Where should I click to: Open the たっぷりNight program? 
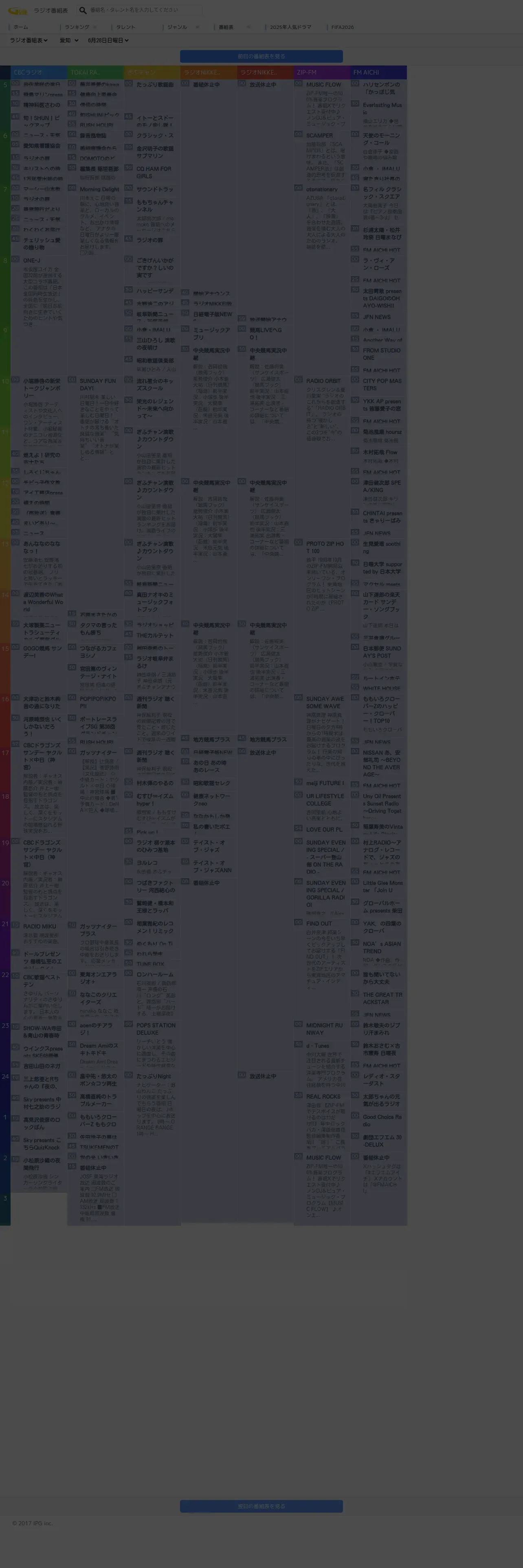pyautogui.click(x=154, y=1076)
